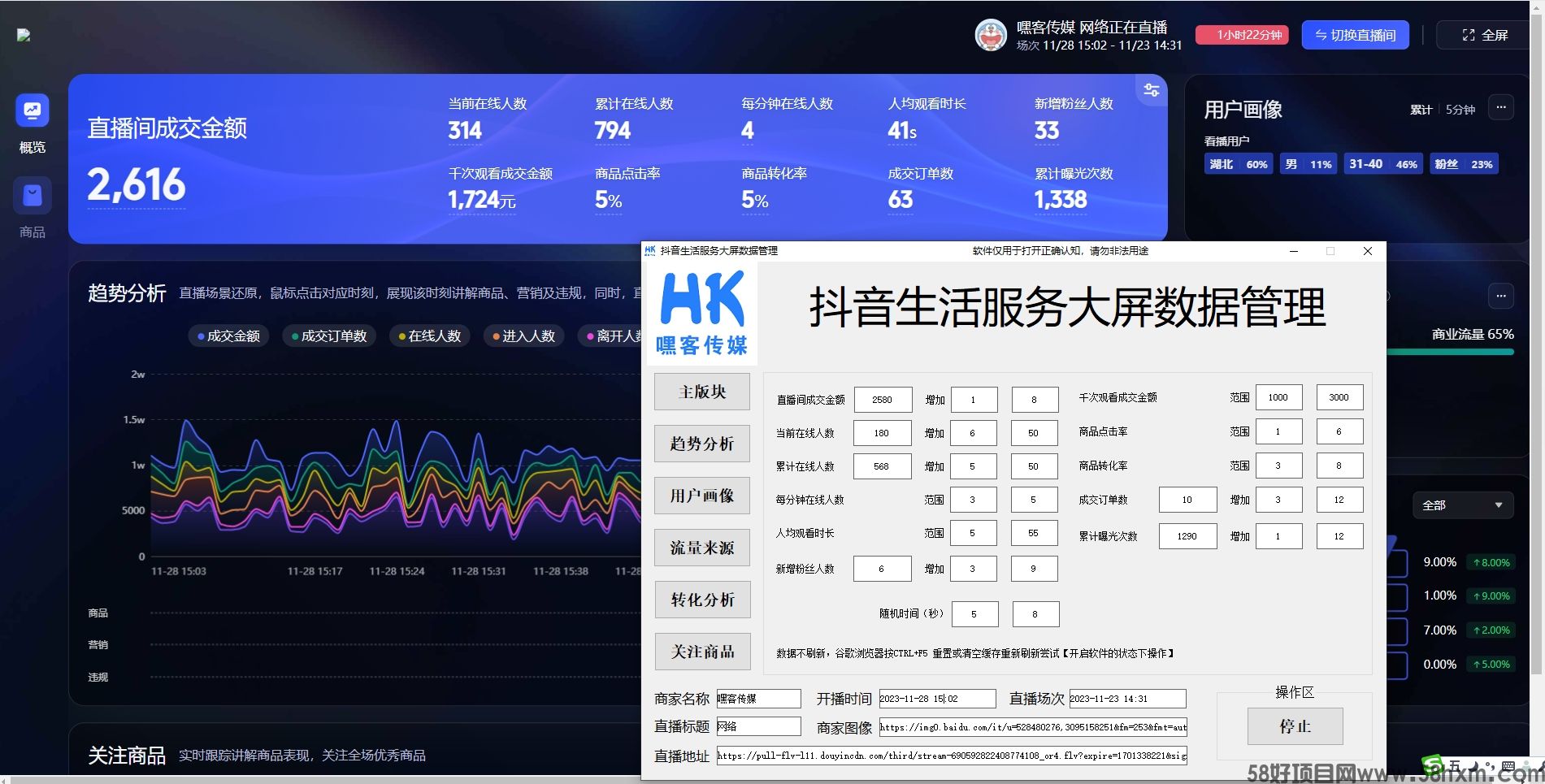The height and width of the screenshot is (784, 1545).
Task: Select the 主版块 section
Action: pyautogui.click(x=702, y=392)
